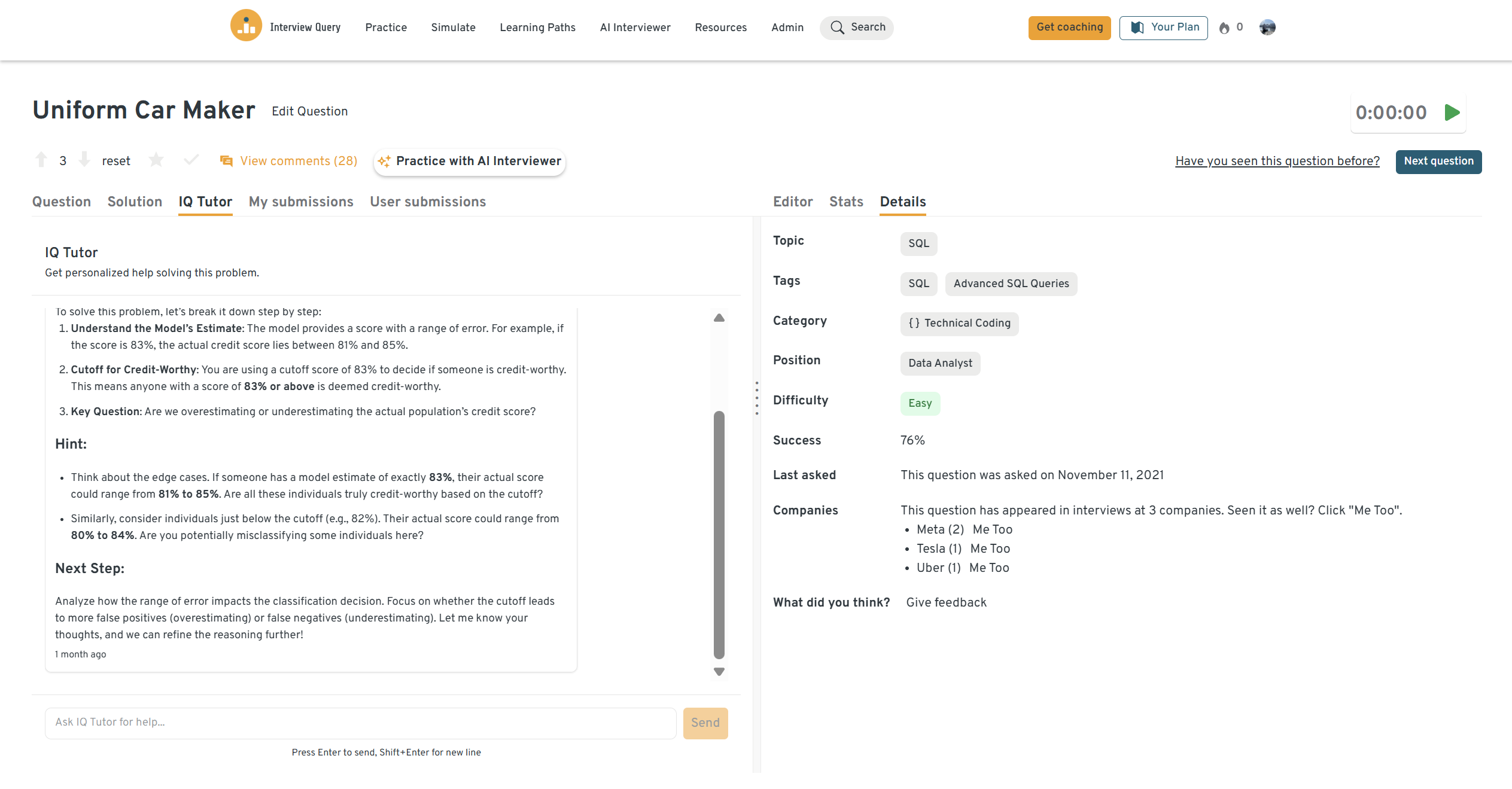
Task: Click the Next question button
Action: pyautogui.click(x=1438, y=162)
